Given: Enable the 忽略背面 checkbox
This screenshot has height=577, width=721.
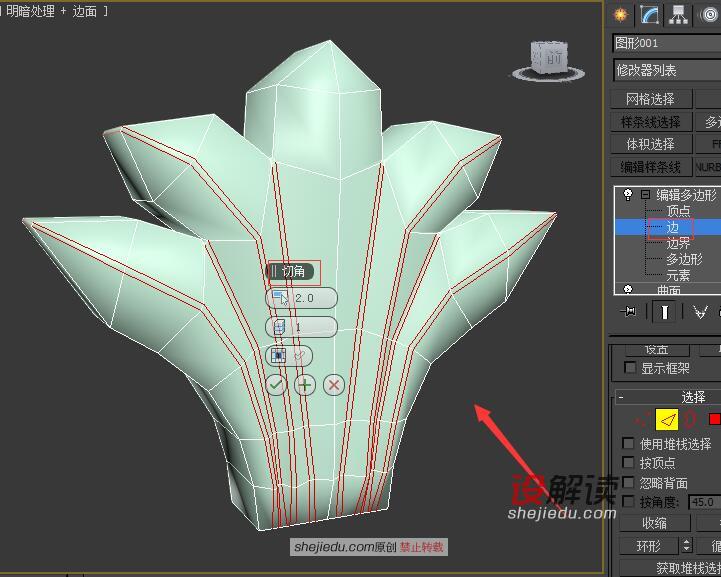Looking at the screenshot, I should tap(628, 482).
